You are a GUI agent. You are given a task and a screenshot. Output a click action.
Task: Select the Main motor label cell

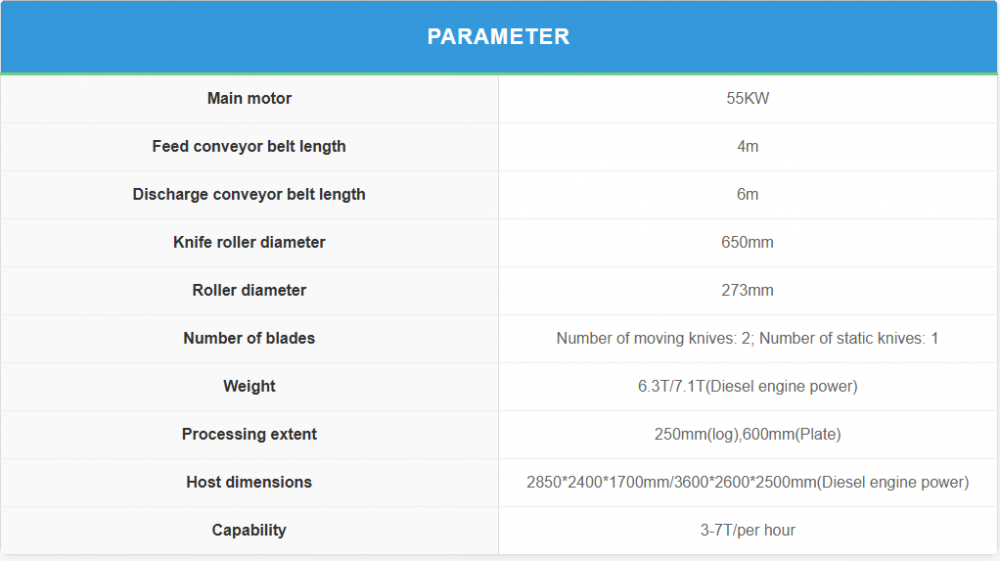[249, 98]
